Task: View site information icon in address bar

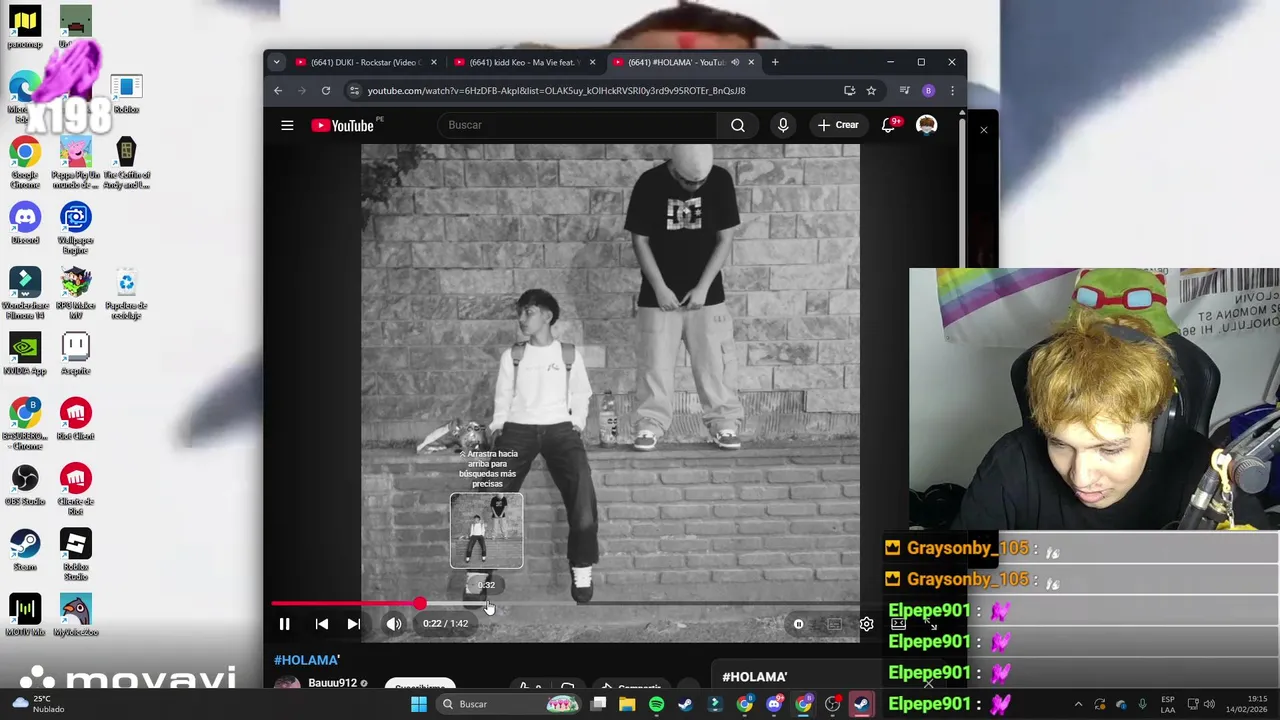Action: click(354, 91)
